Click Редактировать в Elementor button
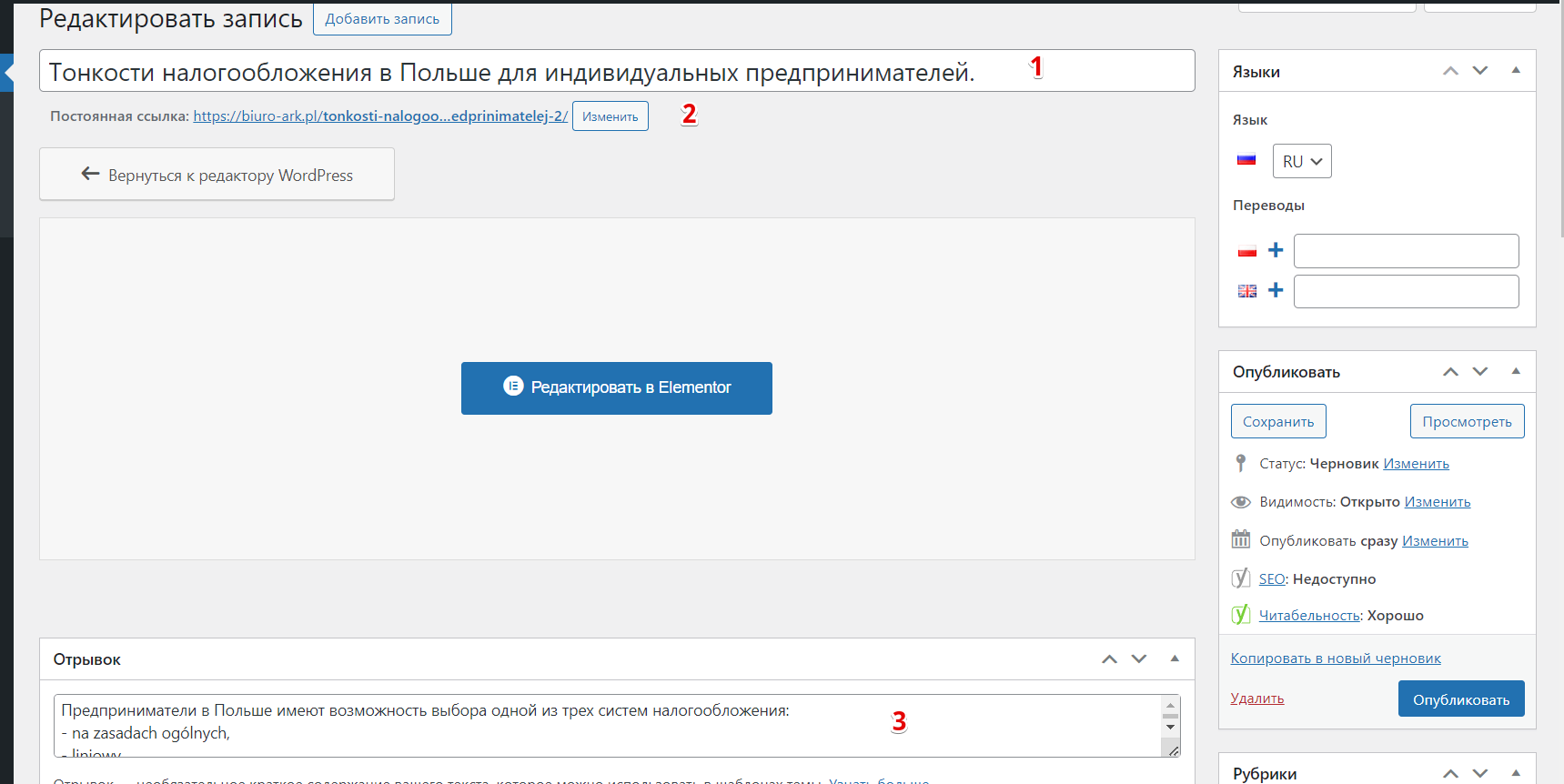The image size is (1564, 784). (616, 388)
